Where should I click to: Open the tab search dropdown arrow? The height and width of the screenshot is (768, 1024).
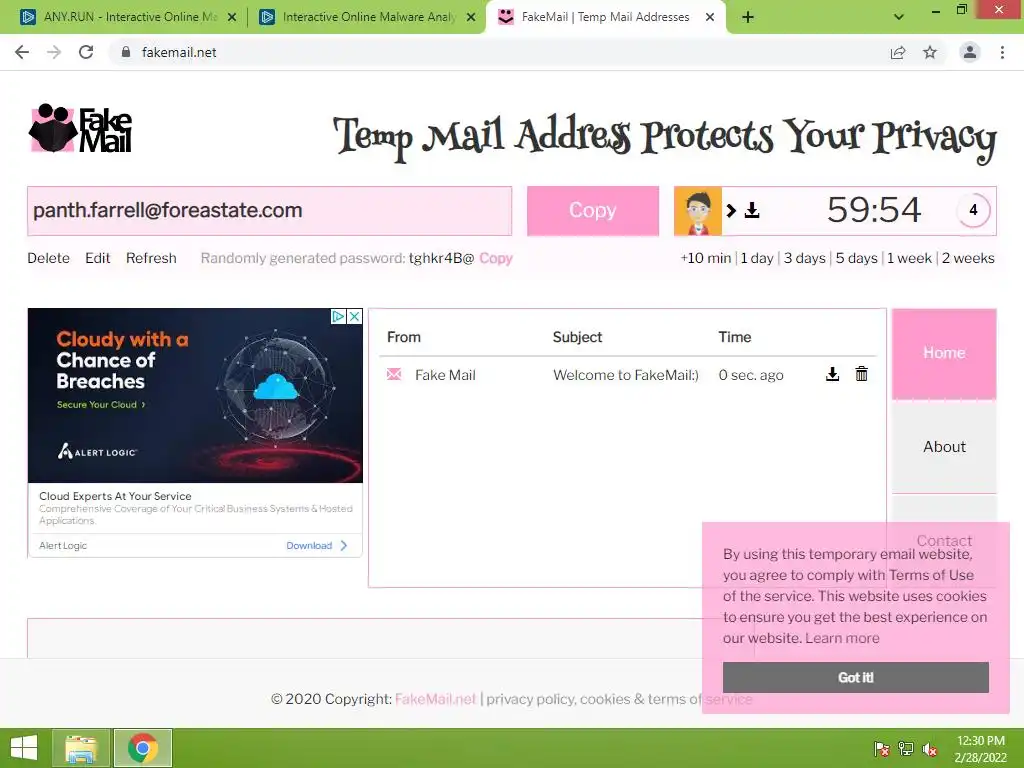point(899,17)
